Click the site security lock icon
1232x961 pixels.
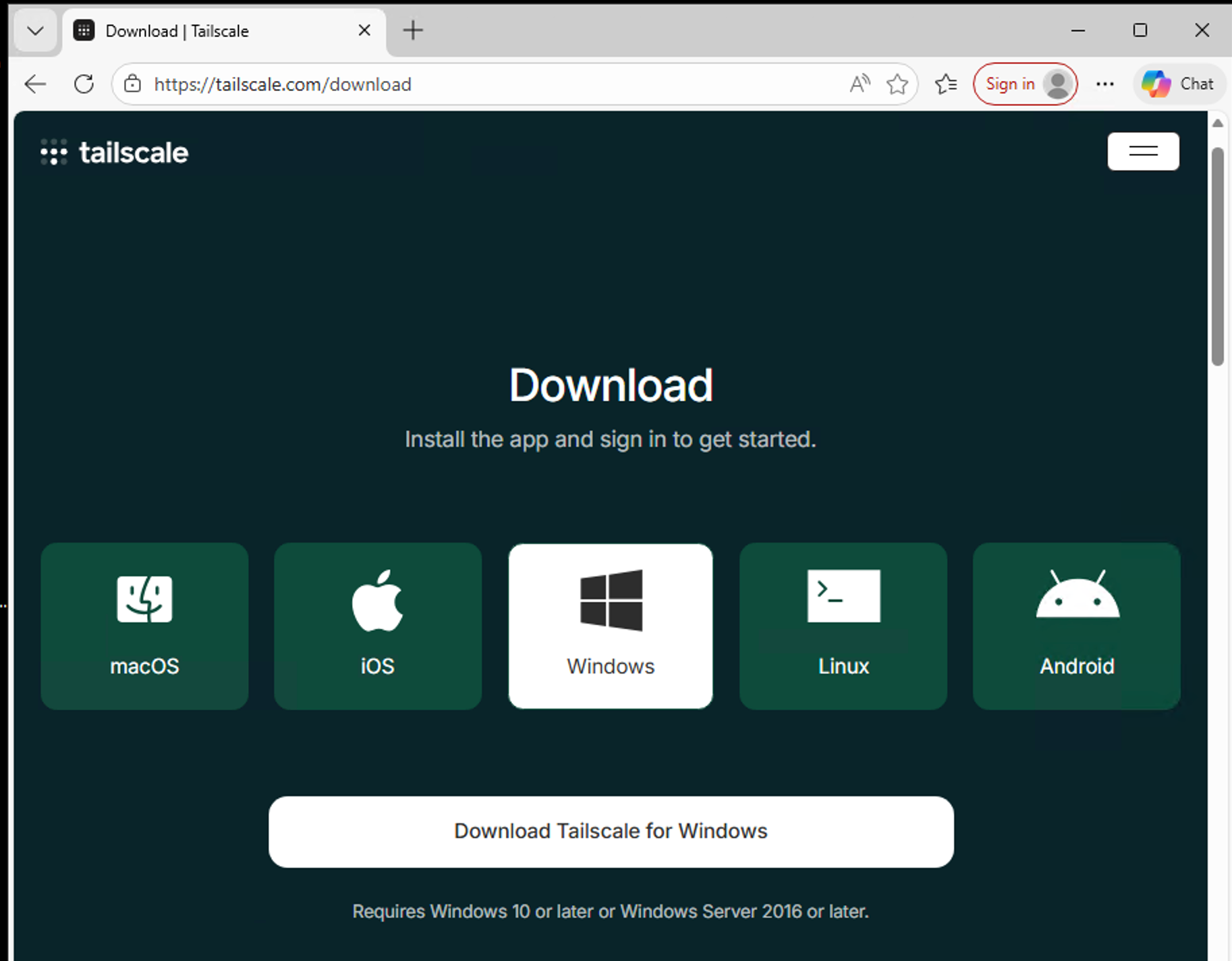132,84
